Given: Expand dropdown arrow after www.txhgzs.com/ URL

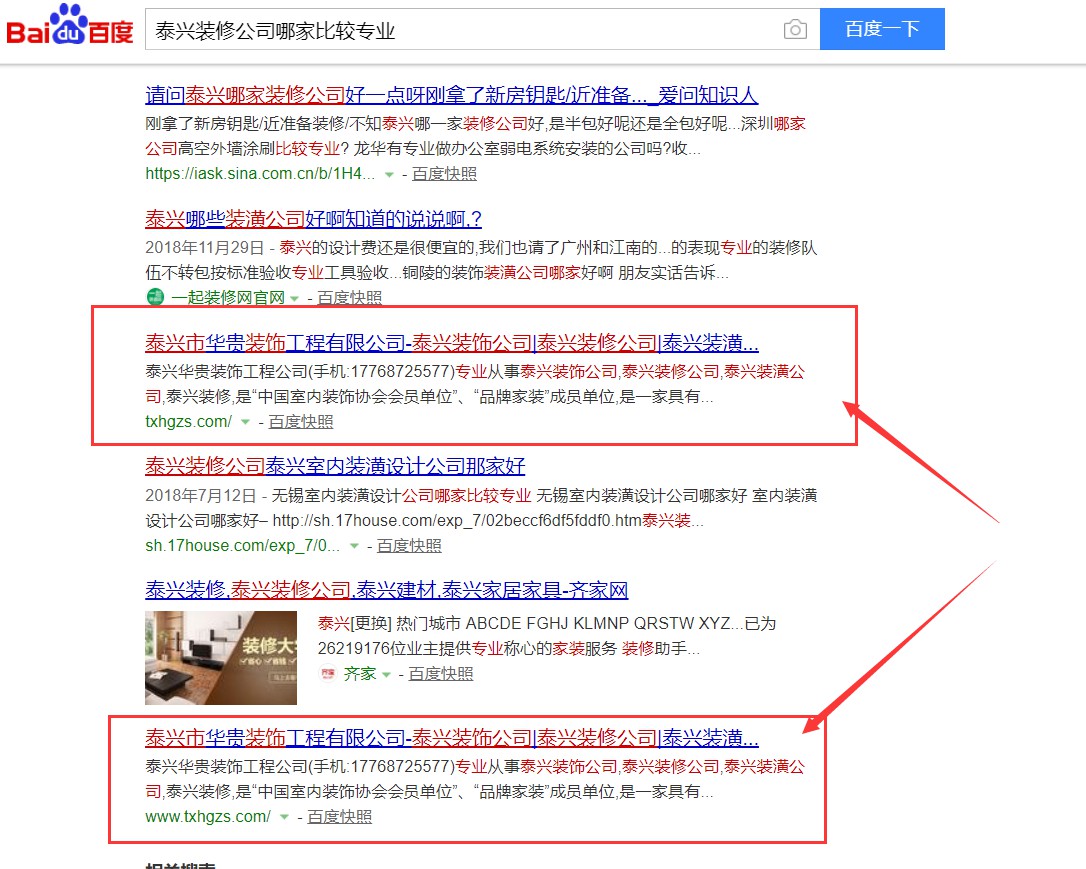Looking at the screenshot, I should coord(284,817).
